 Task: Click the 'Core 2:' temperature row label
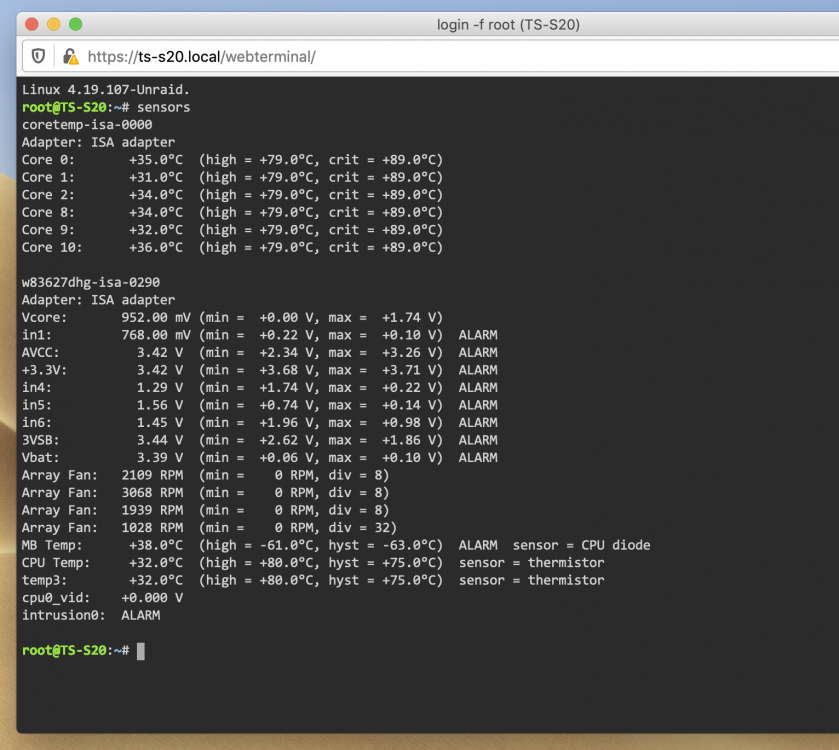(48, 195)
